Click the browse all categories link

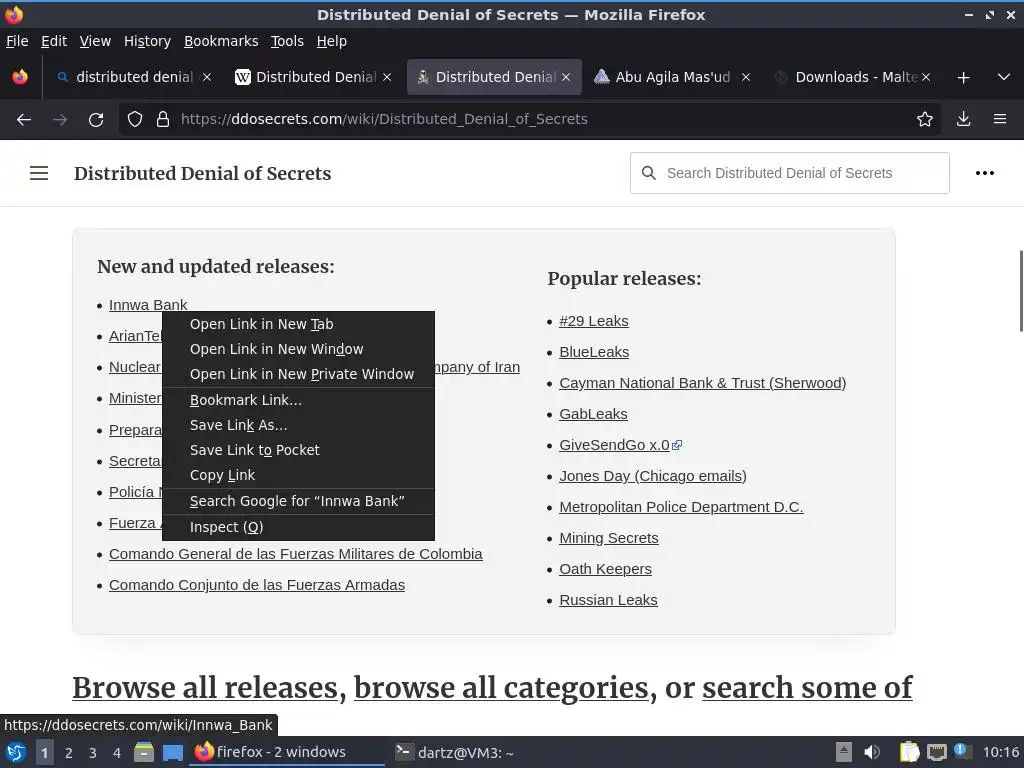501,688
